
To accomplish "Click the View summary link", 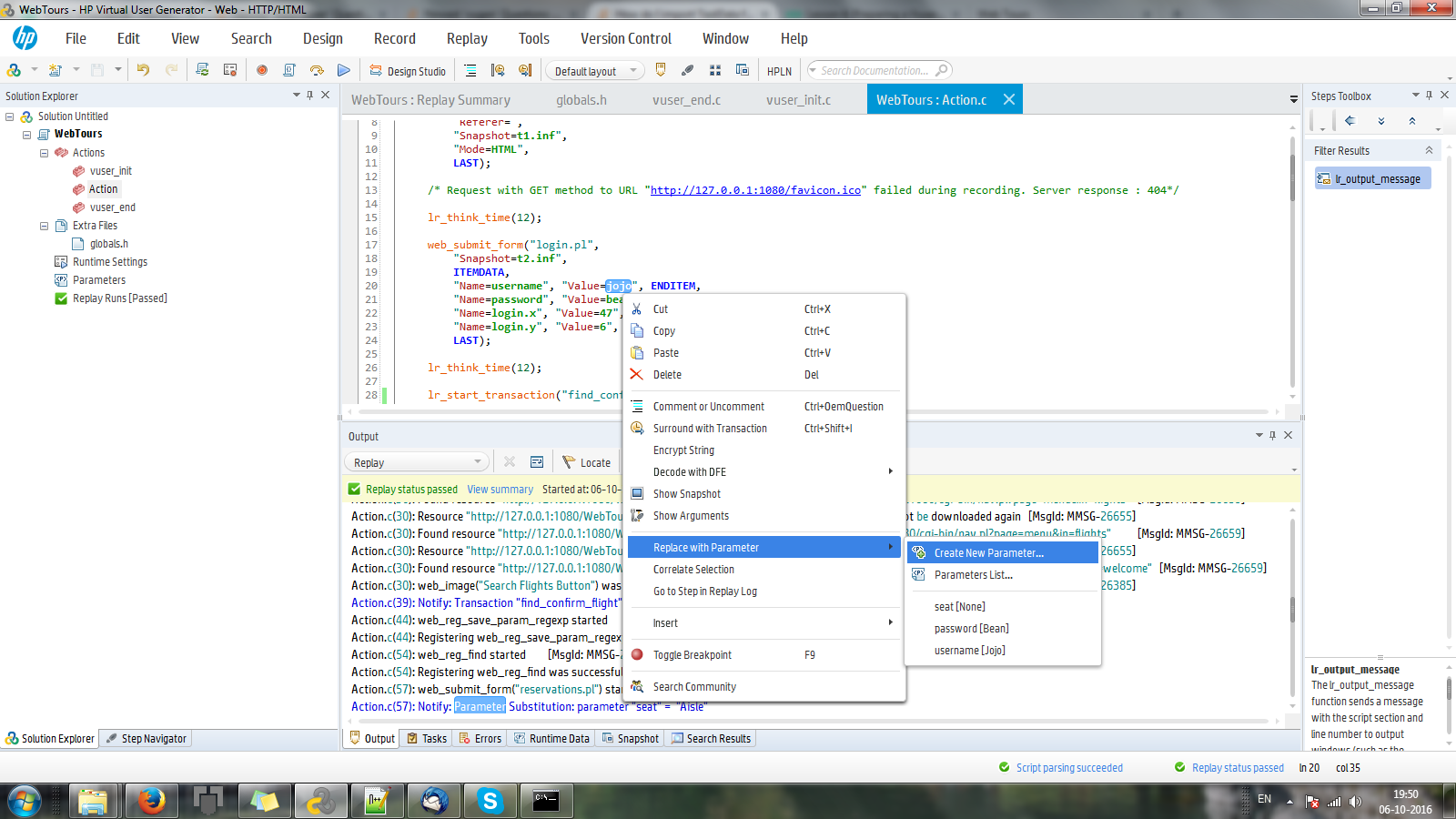I will point(500,490).
